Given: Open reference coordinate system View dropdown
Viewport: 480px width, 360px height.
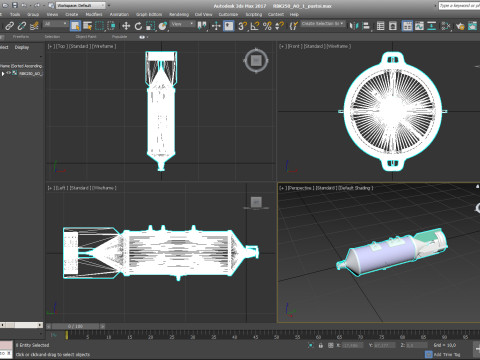Looking at the screenshot, I should 182,24.
